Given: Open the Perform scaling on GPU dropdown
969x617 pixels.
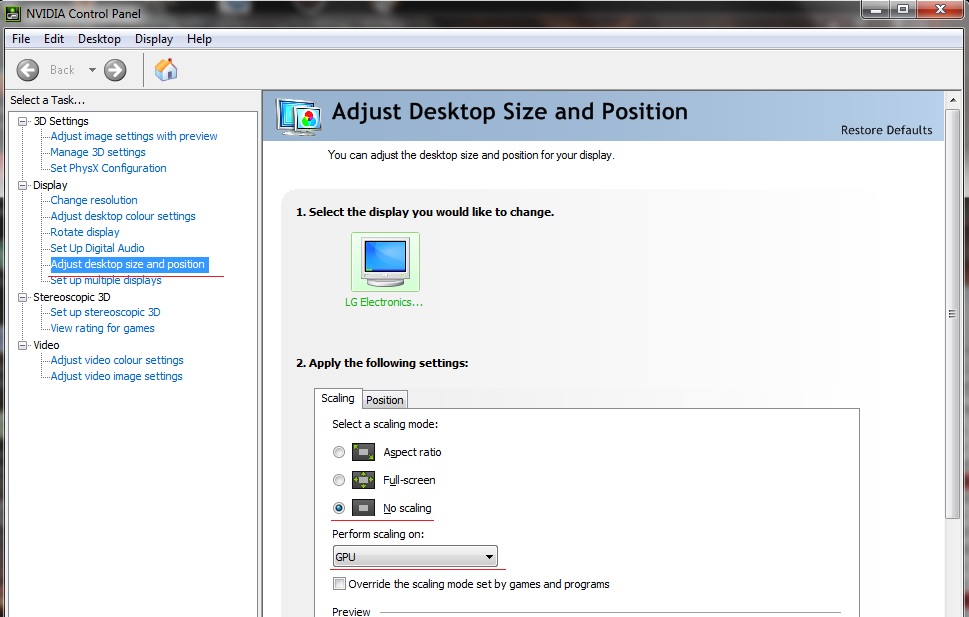Looking at the screenshot, I should [x=415, y=557].
